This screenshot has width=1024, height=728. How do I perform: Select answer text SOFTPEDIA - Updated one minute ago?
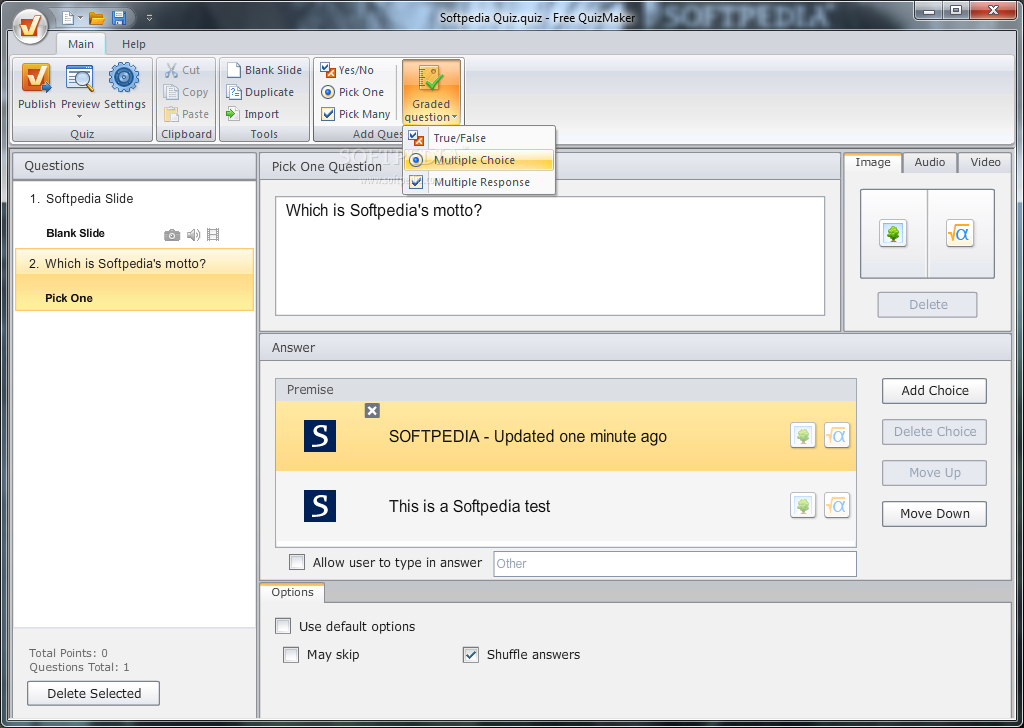(x=528, y=436)
